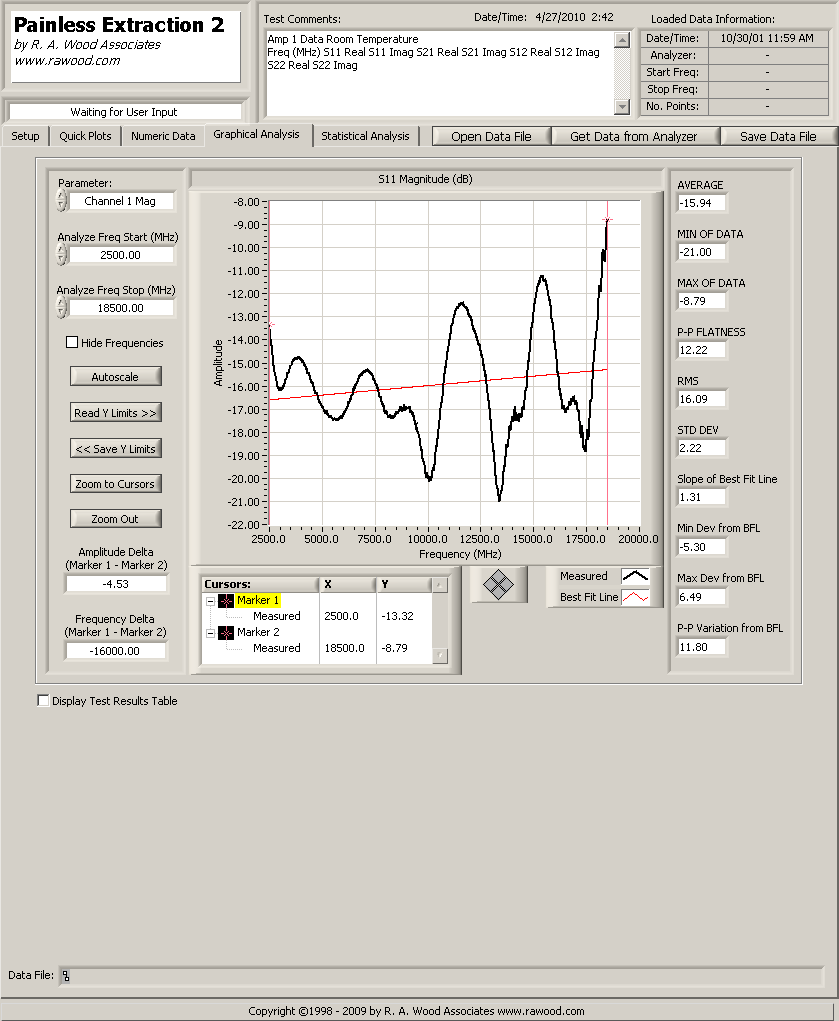Click the Marker 1 crosshair icon
839x1021 pixels.
226,600
